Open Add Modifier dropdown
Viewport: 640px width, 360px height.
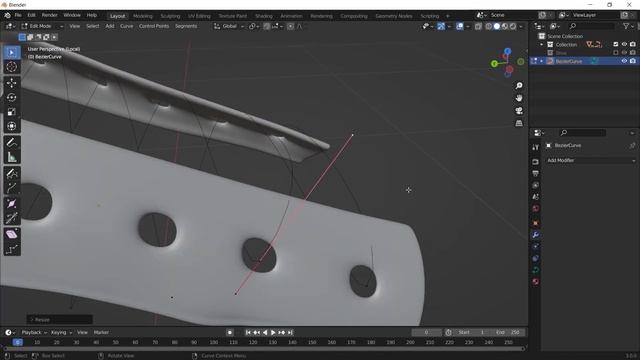(591, 160)
